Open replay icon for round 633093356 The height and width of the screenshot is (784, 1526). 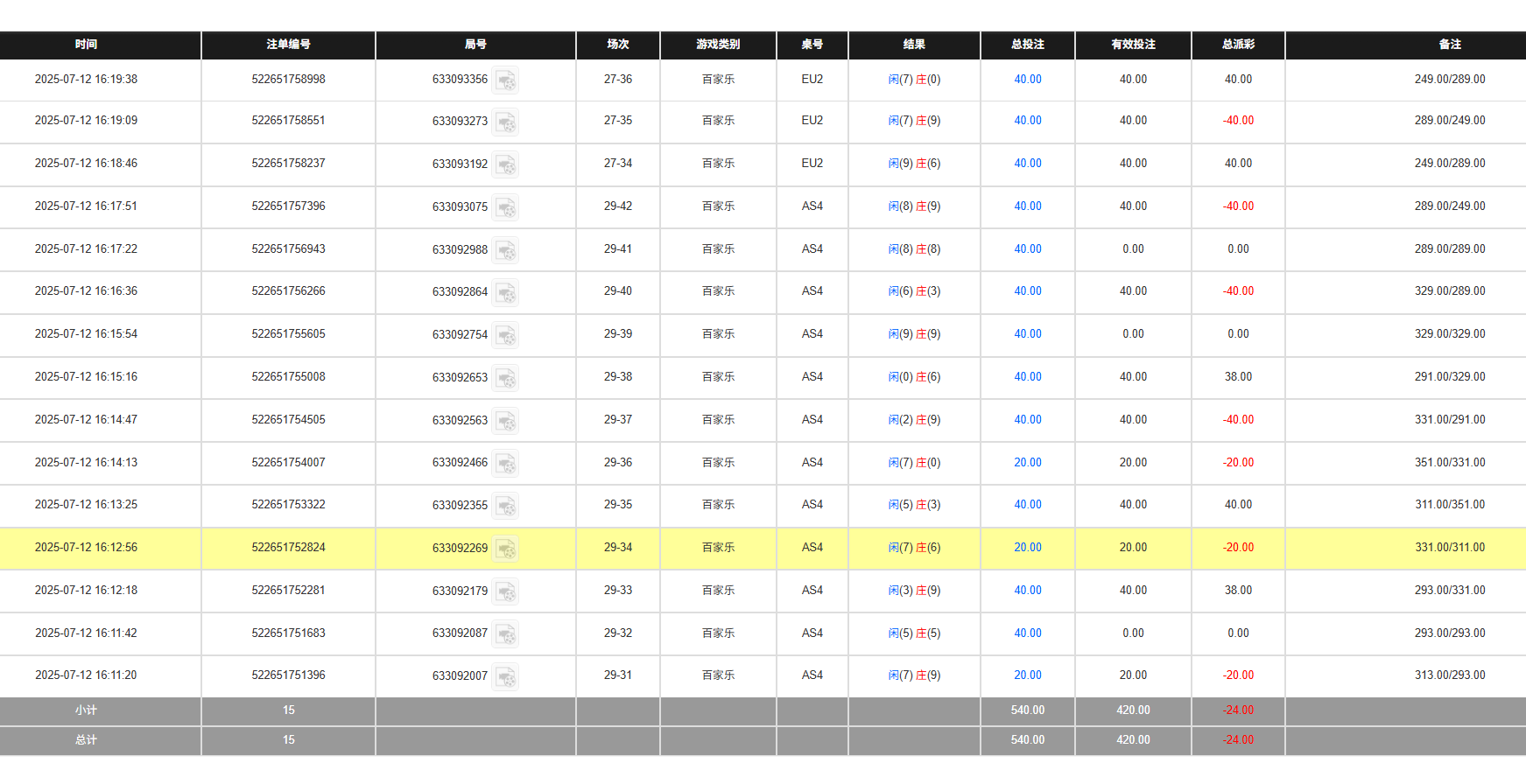(505, 80)
